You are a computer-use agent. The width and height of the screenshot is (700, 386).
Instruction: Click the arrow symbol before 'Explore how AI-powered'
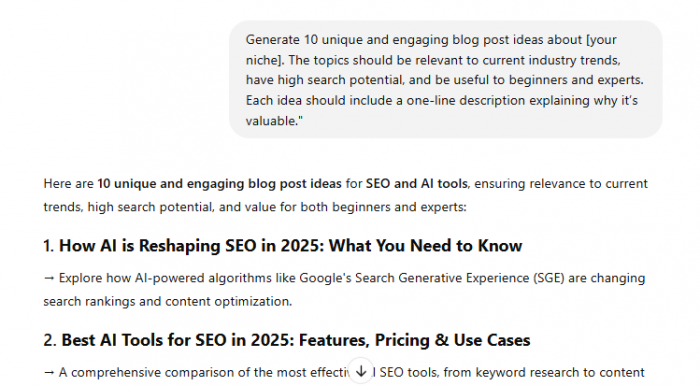pos(49,278)
